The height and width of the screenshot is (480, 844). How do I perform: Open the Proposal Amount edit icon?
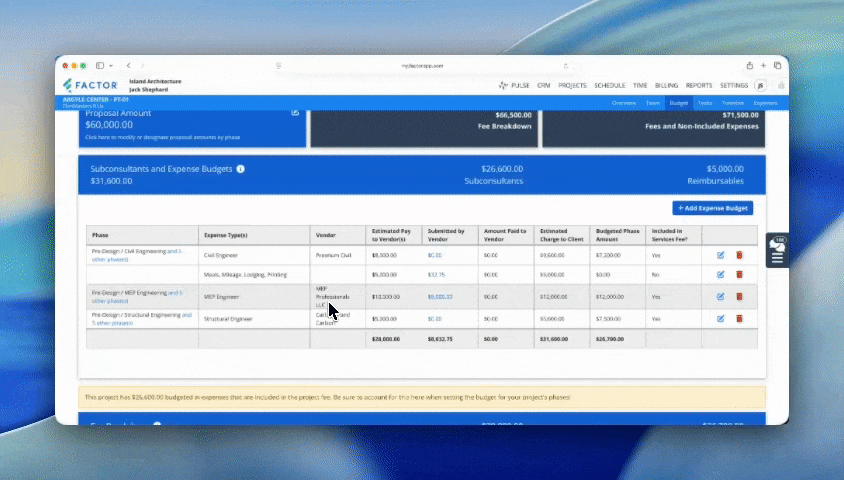(x=295, y=112)
